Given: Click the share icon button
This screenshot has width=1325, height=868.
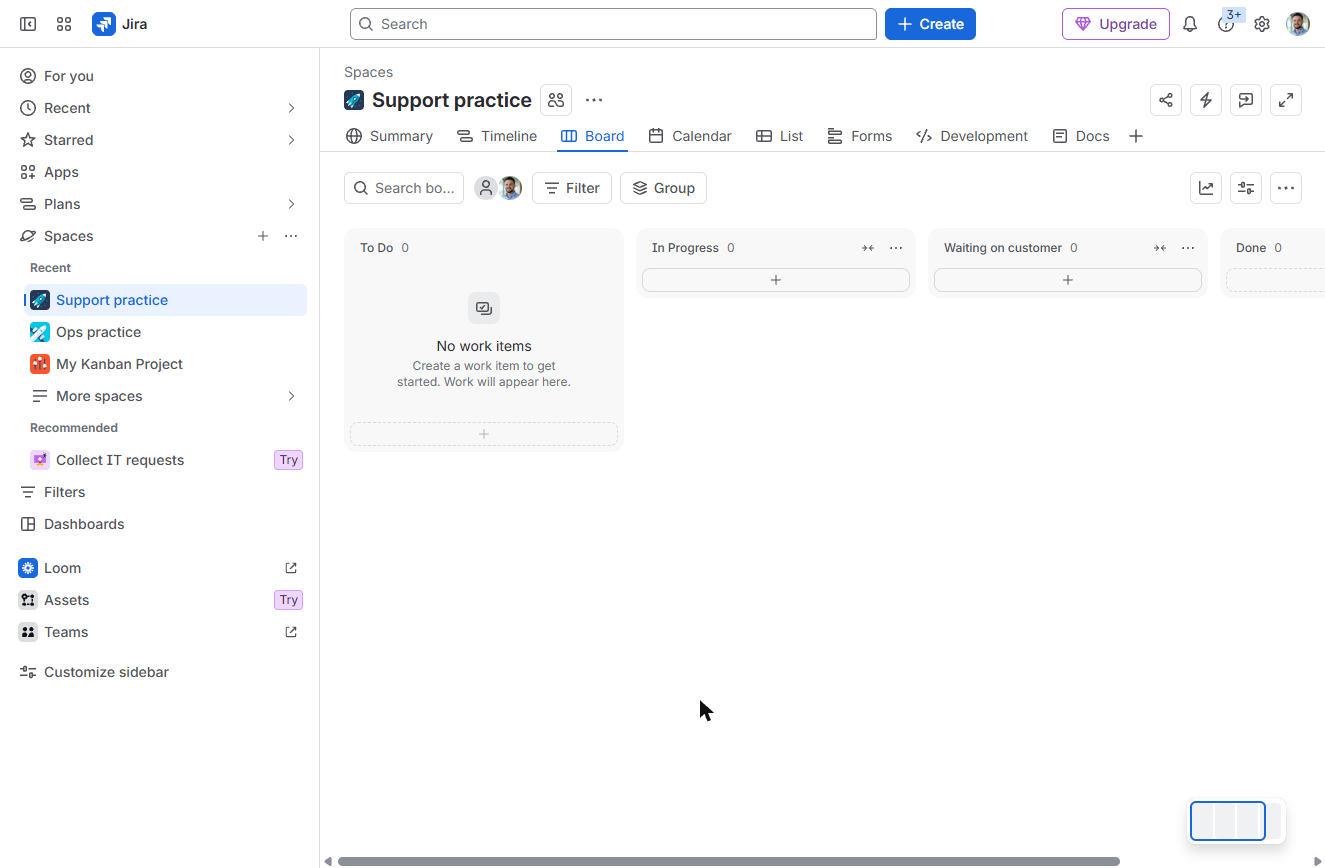Looking at the screenshot, I should 1166,100.
